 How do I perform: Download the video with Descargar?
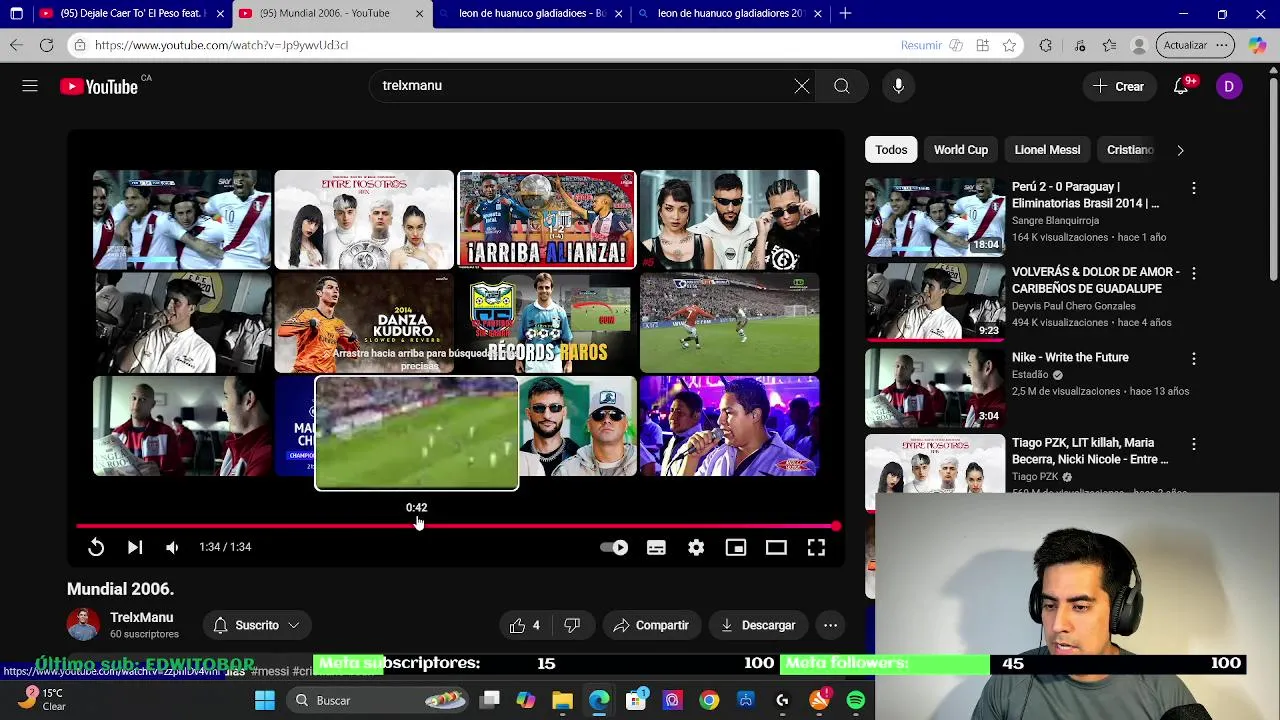pyautogui.click(x=758, y=625)
